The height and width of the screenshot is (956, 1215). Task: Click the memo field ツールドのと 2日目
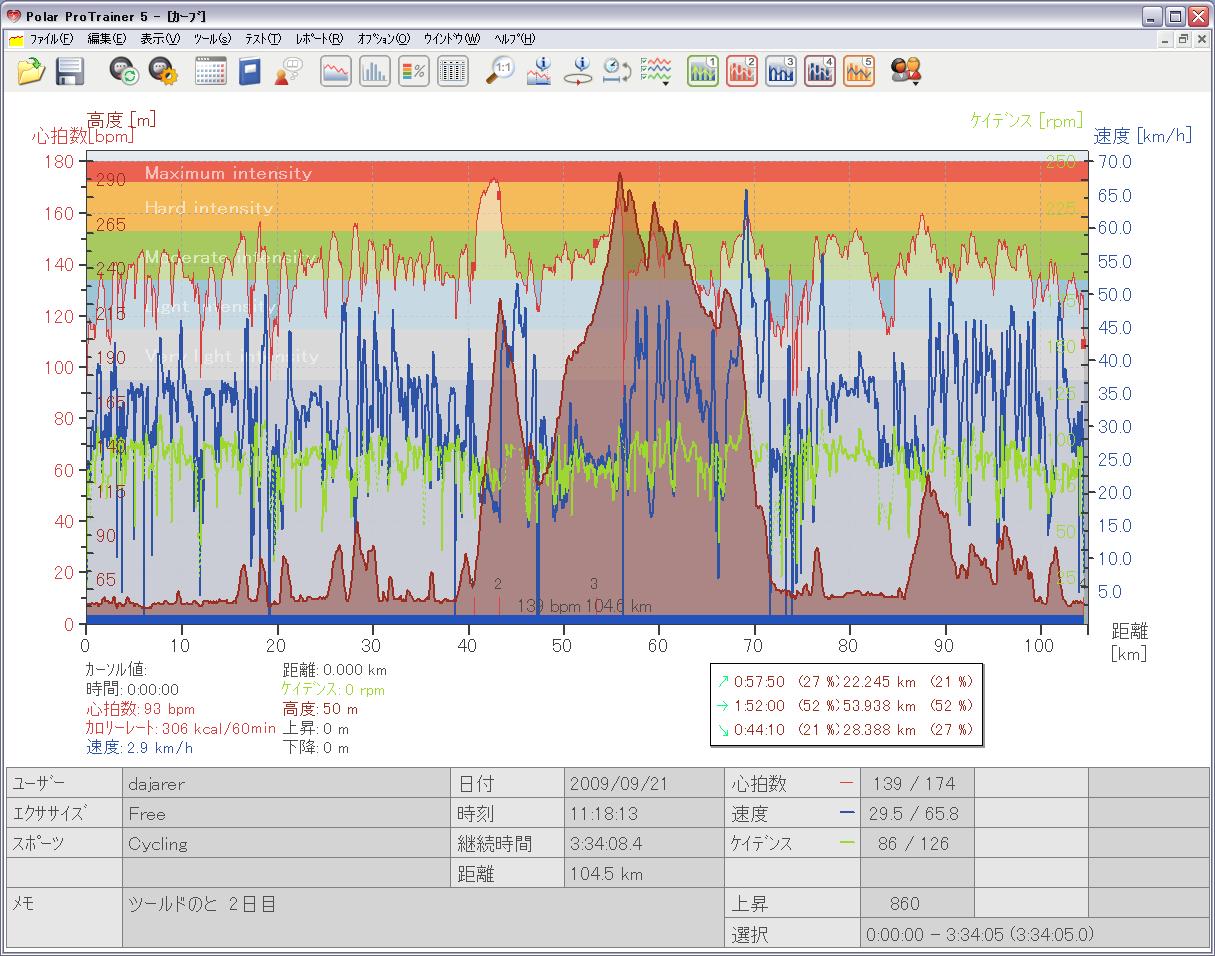coord(423,918)
